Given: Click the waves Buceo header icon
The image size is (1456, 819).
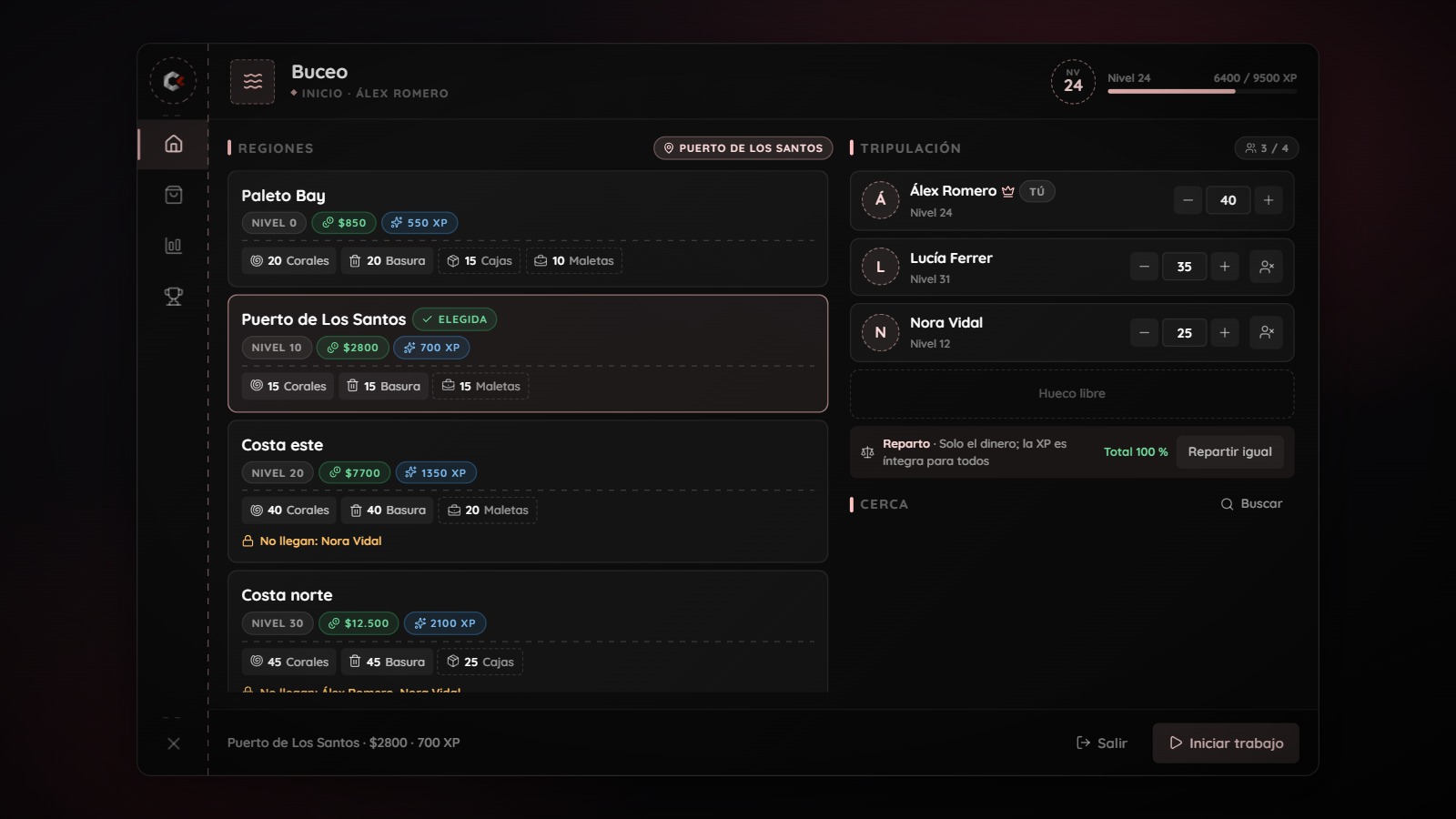Looking at the screenshot, I should click(252, 82).
